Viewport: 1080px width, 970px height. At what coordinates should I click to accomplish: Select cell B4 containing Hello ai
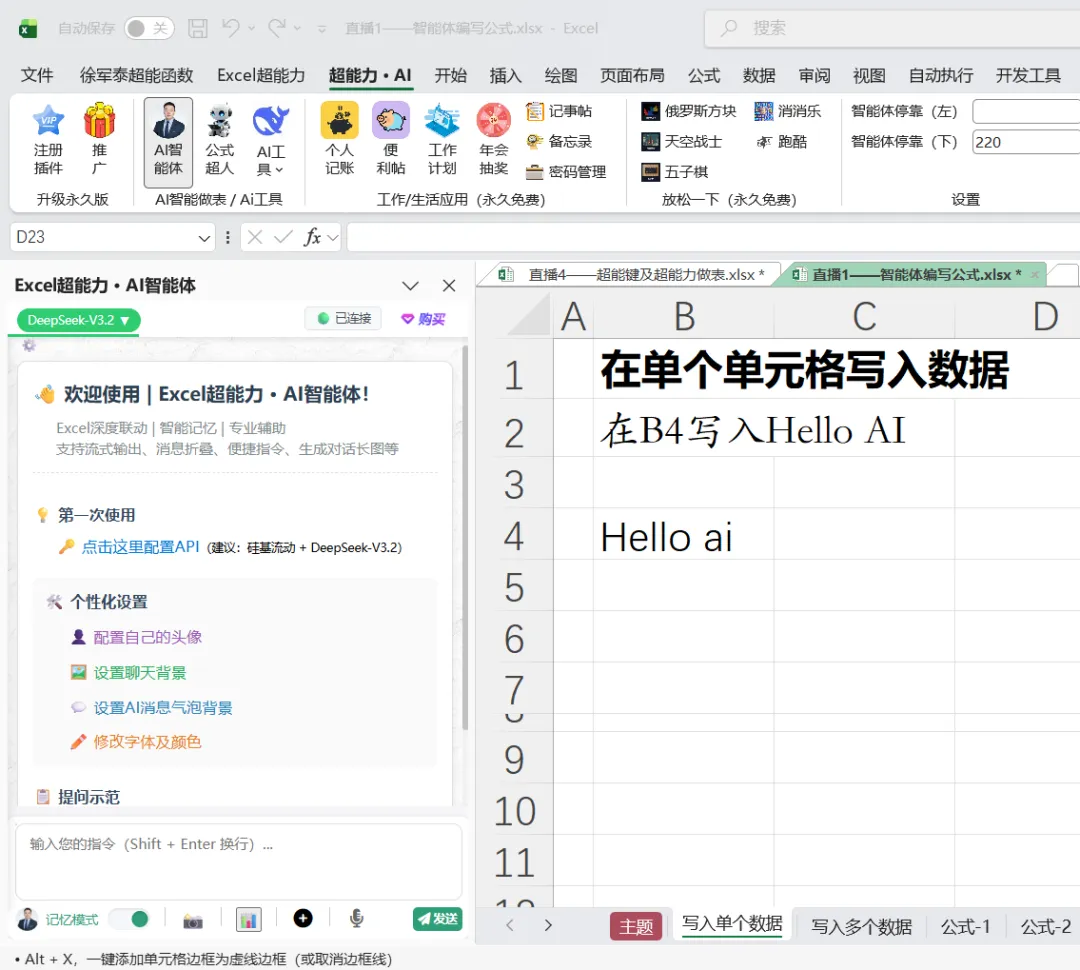click(x=683, y=536)
